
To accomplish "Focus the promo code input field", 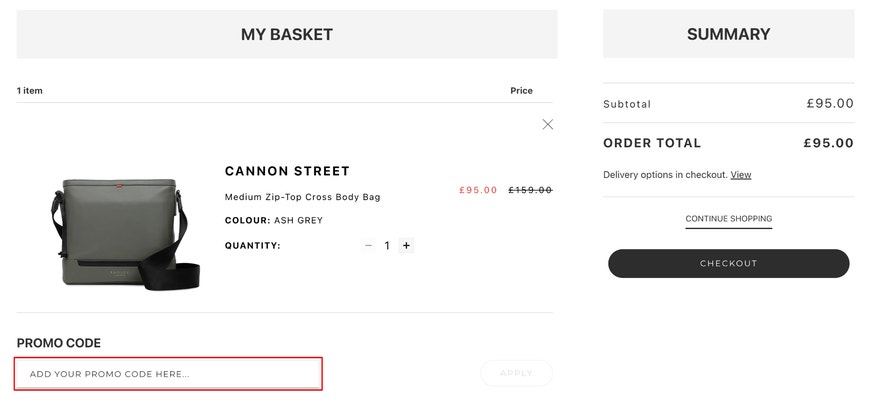I will (168, 374).
